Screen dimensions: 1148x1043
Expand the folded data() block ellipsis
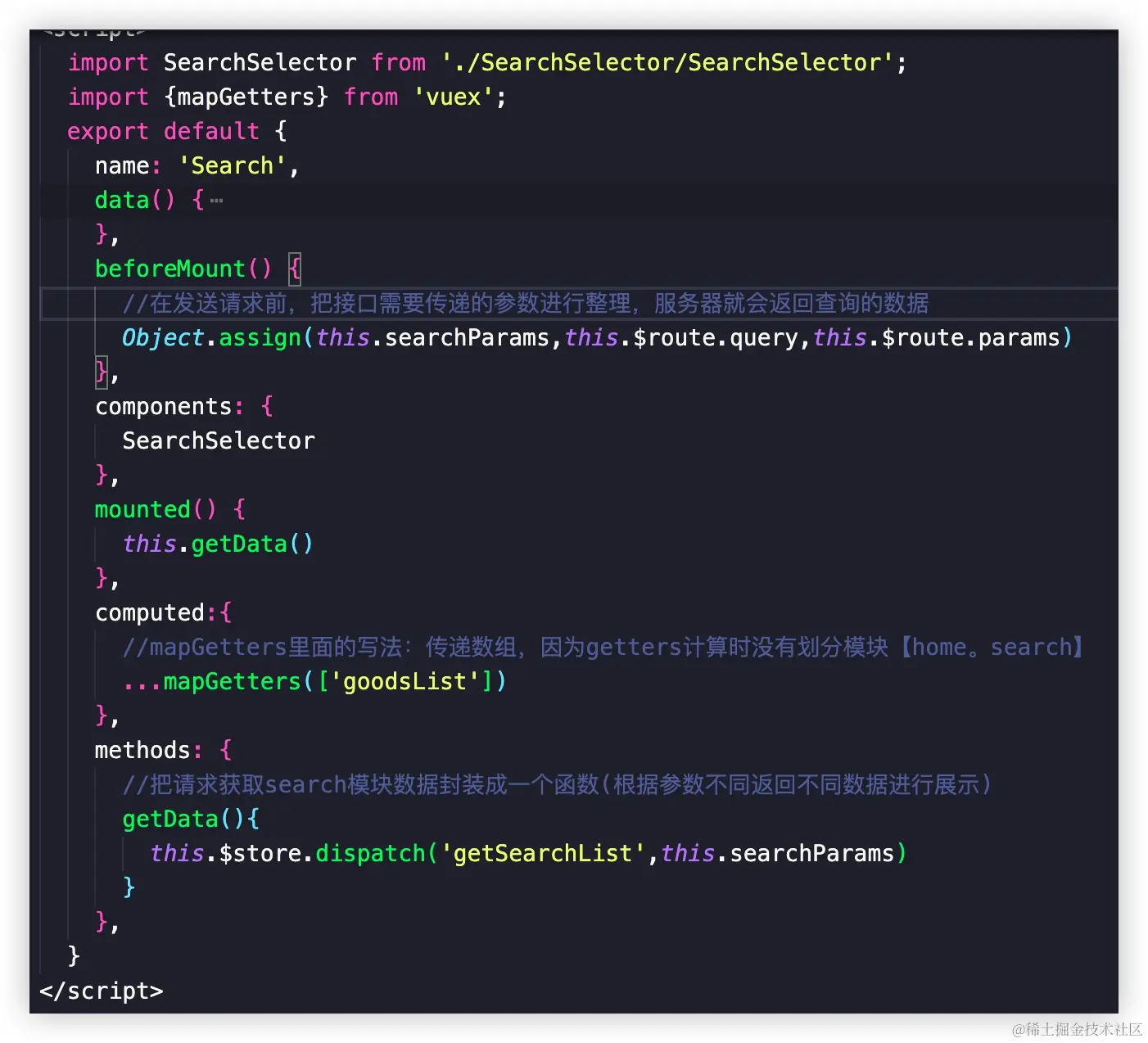216,201
